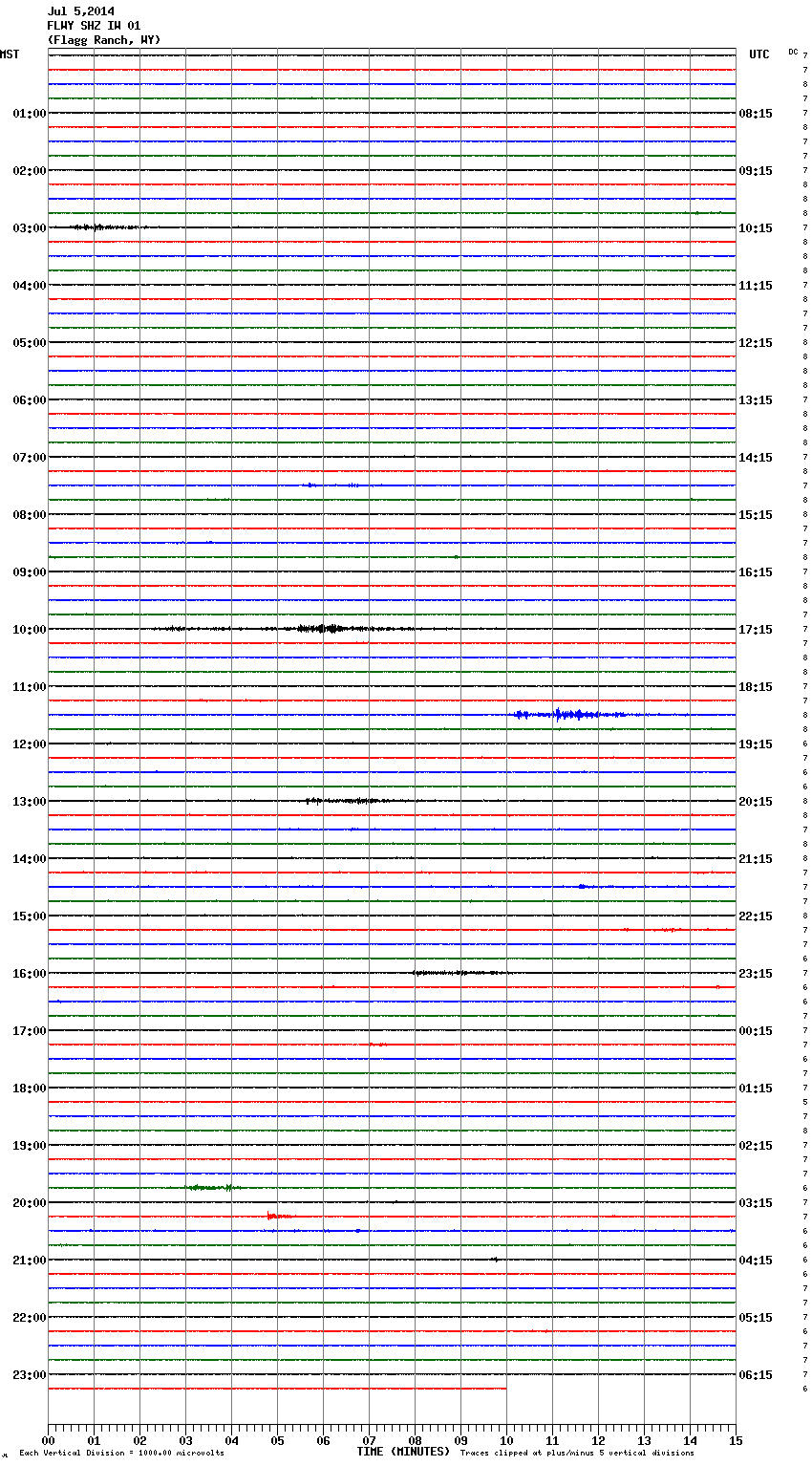
Task: Select the 20:00 MST time label
Action: 29,1203
